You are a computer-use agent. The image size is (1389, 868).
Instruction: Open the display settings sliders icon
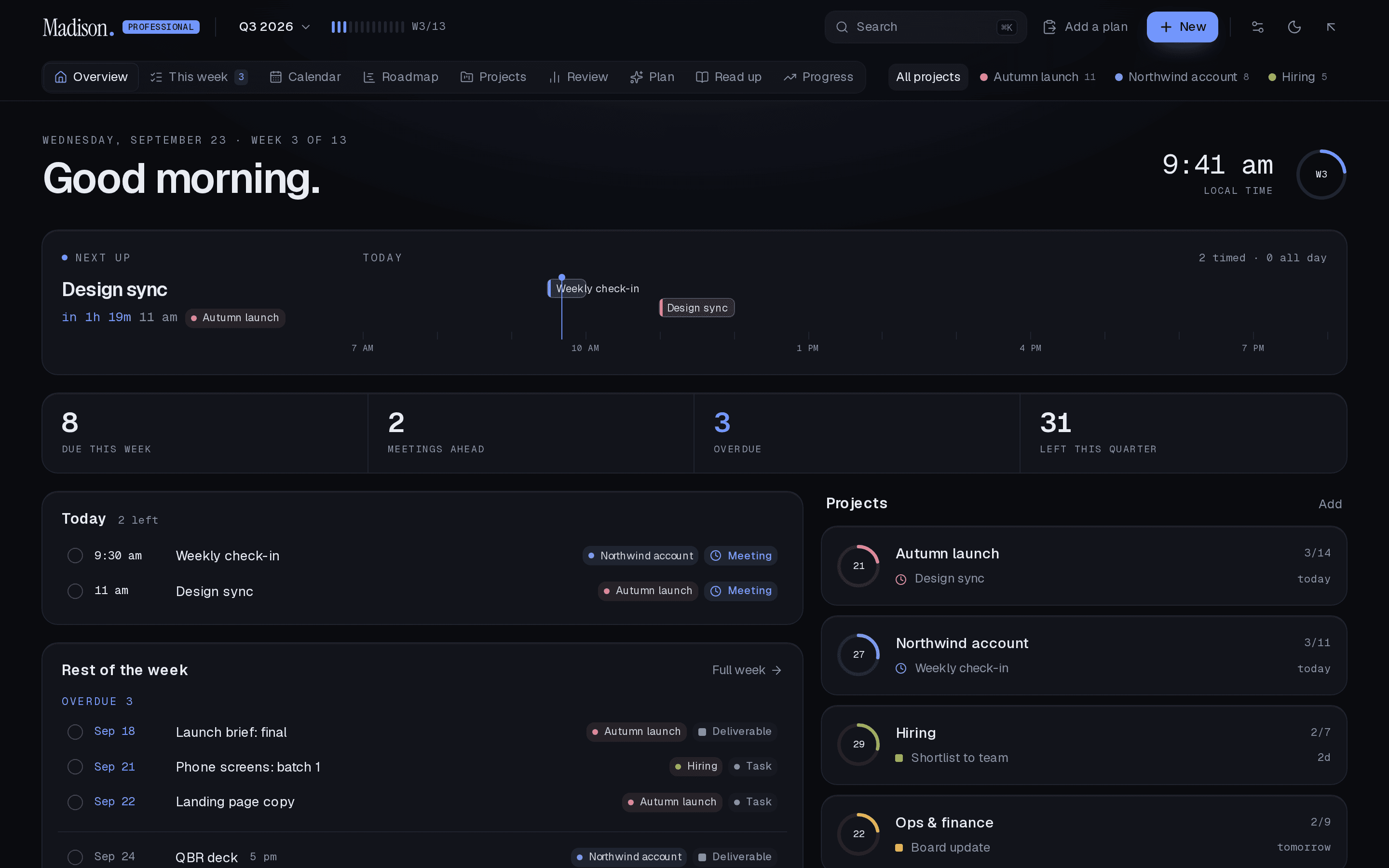pyautogui.click(x=1257, y=27)
